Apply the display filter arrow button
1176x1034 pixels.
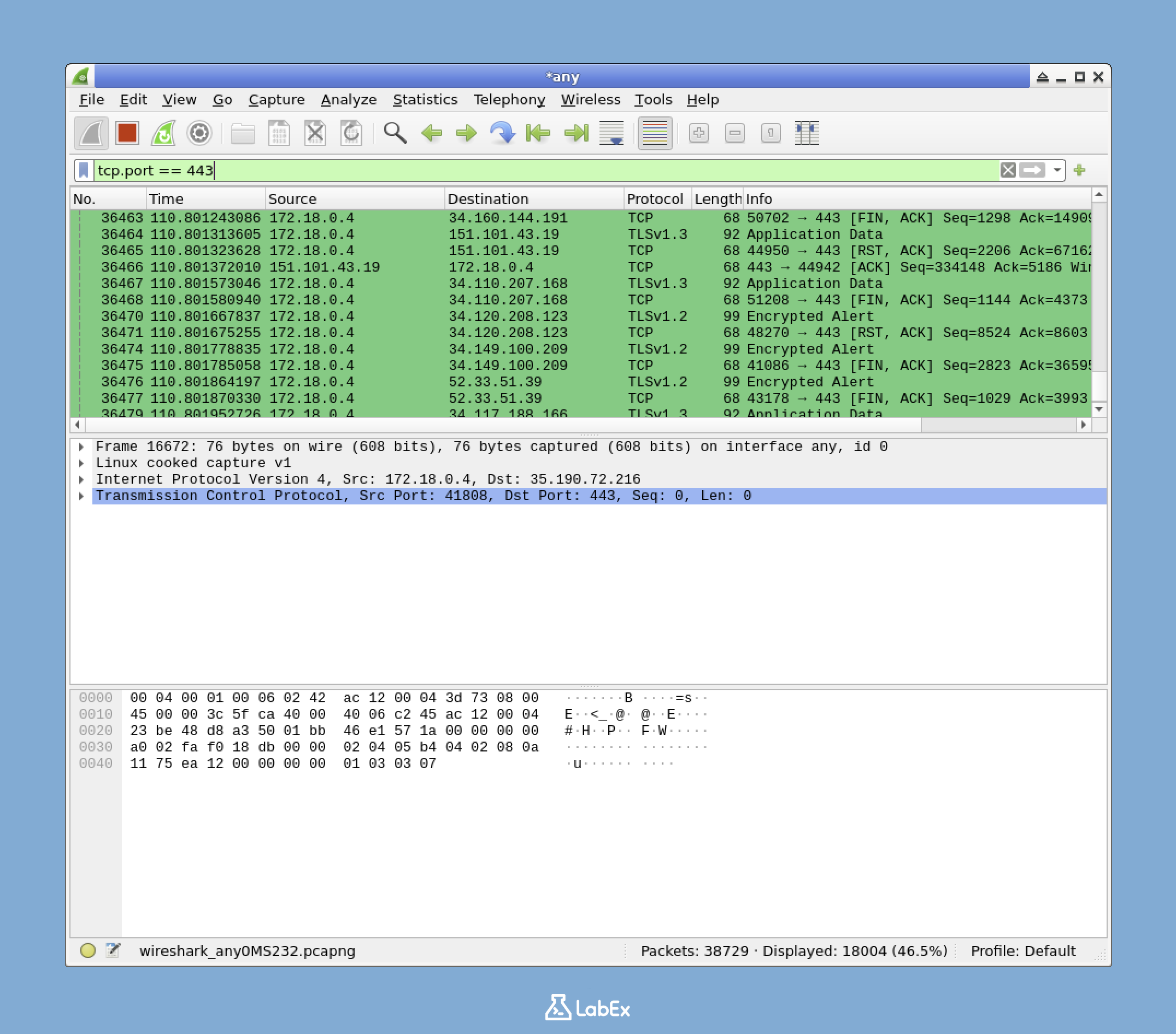click(1032, 171)
